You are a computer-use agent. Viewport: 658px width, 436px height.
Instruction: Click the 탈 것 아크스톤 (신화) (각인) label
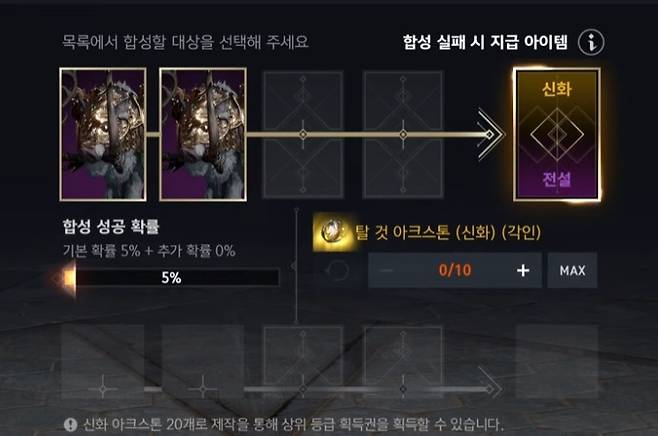pyautogui.click(x=448, y=232)
